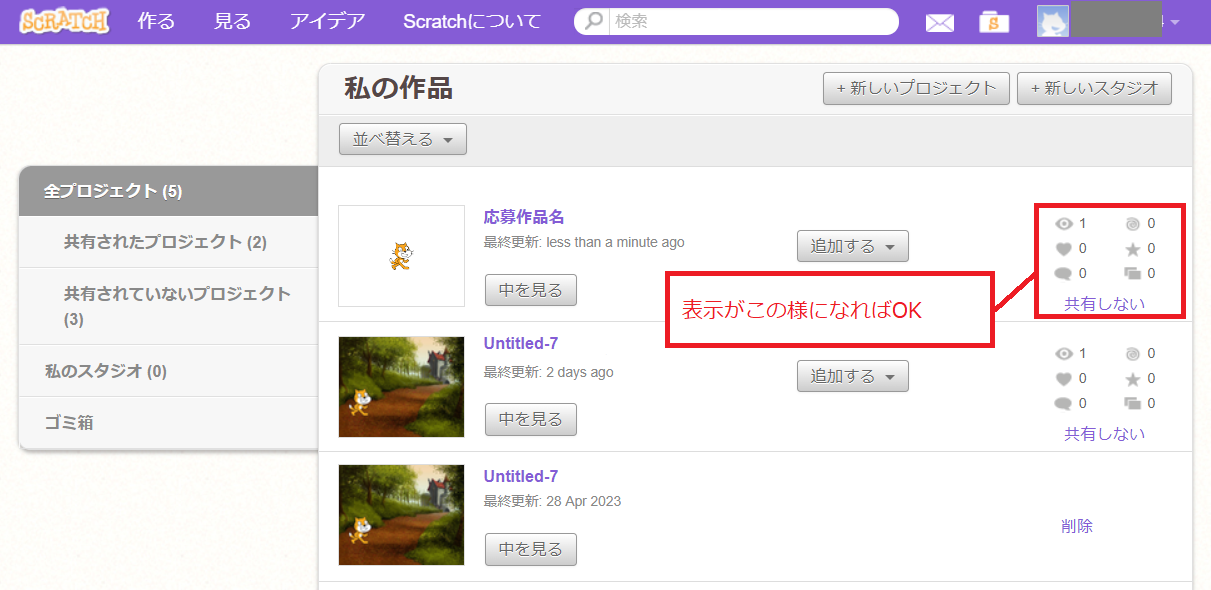Click studios icon for shared Untitled-7

[1132, 404]
